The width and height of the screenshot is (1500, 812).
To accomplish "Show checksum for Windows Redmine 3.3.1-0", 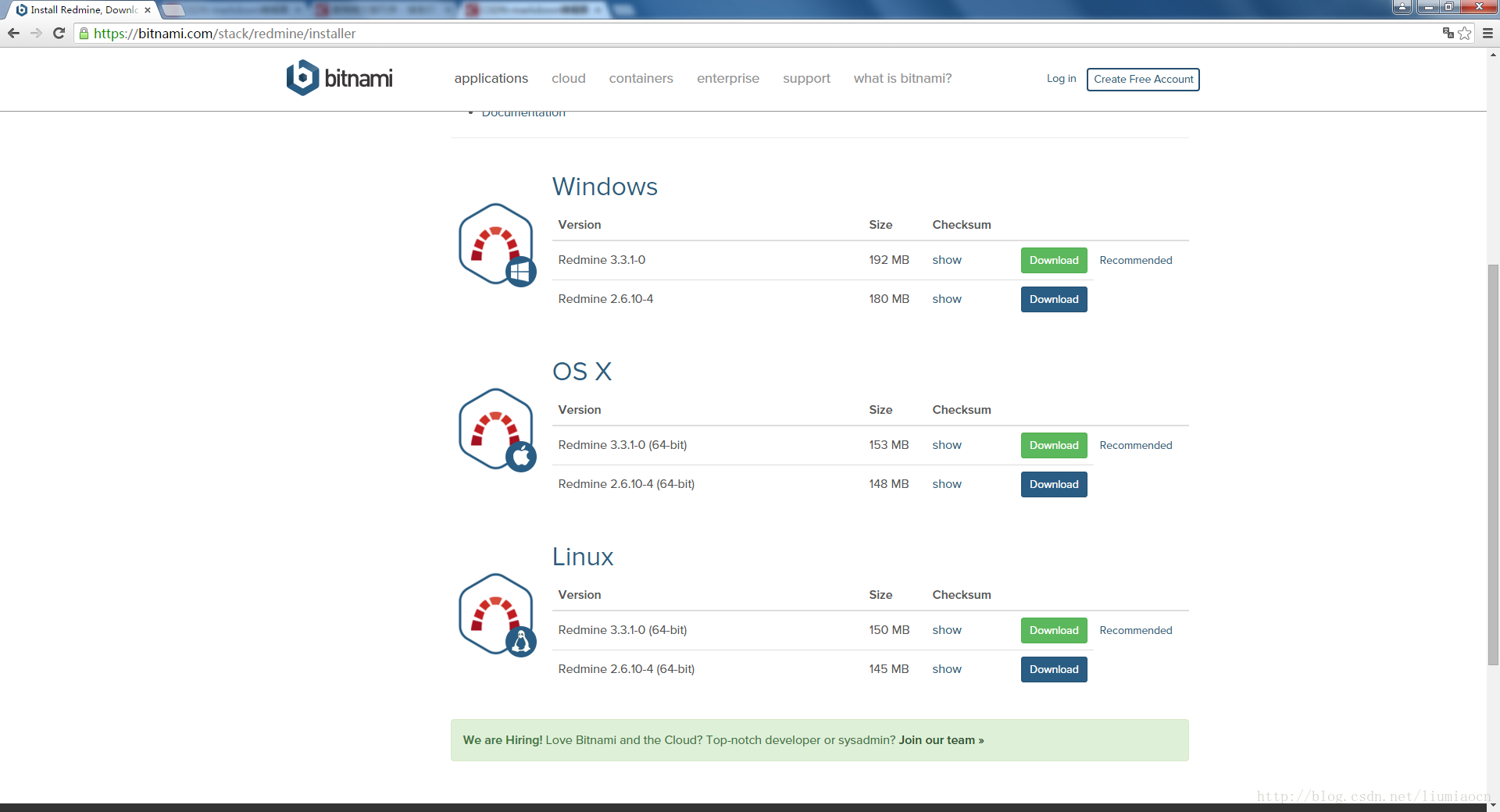I will 947,260.
